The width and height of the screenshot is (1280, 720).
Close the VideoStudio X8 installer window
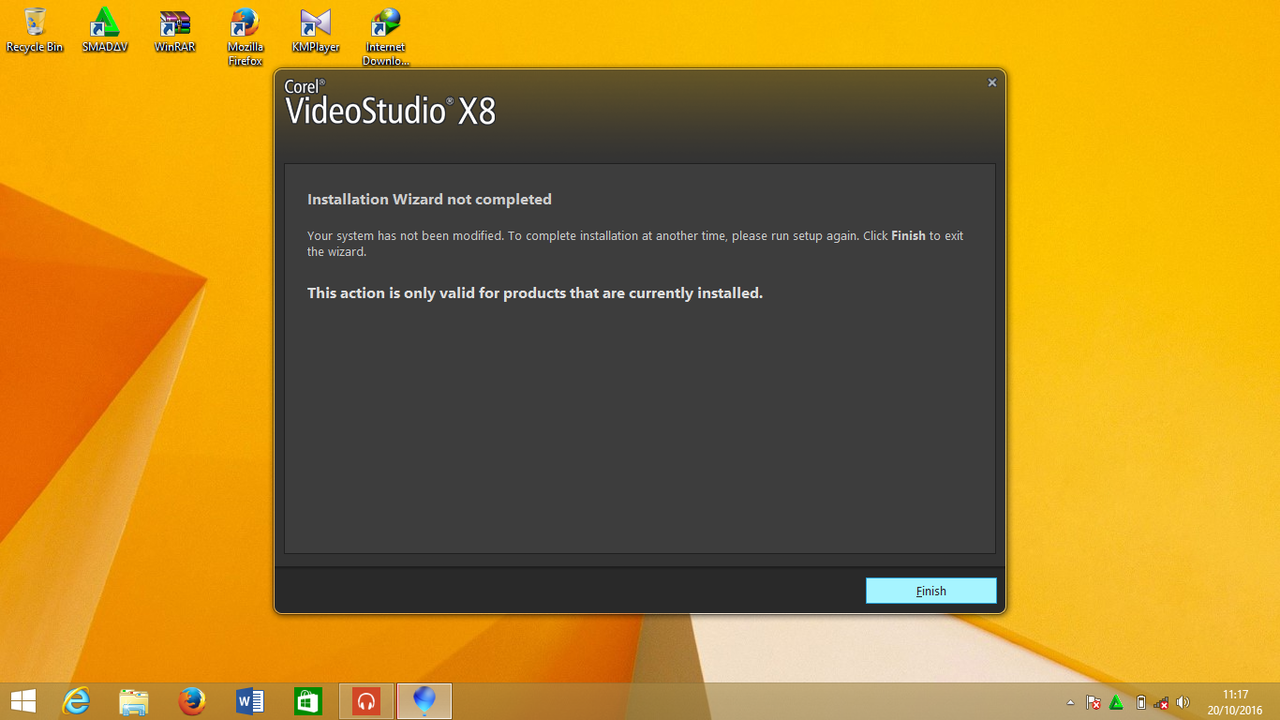click(x=992, y=83)
